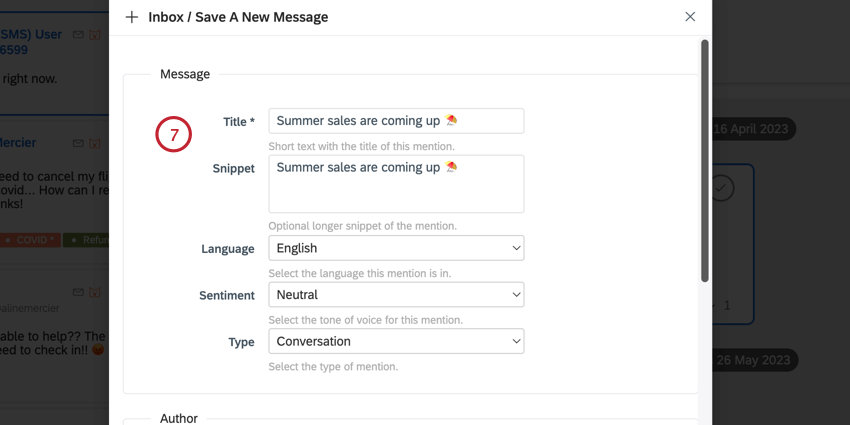Open the Type dropdown showing Conversation
The width and height of the screenshot is (850, 425).
point(396,341)
